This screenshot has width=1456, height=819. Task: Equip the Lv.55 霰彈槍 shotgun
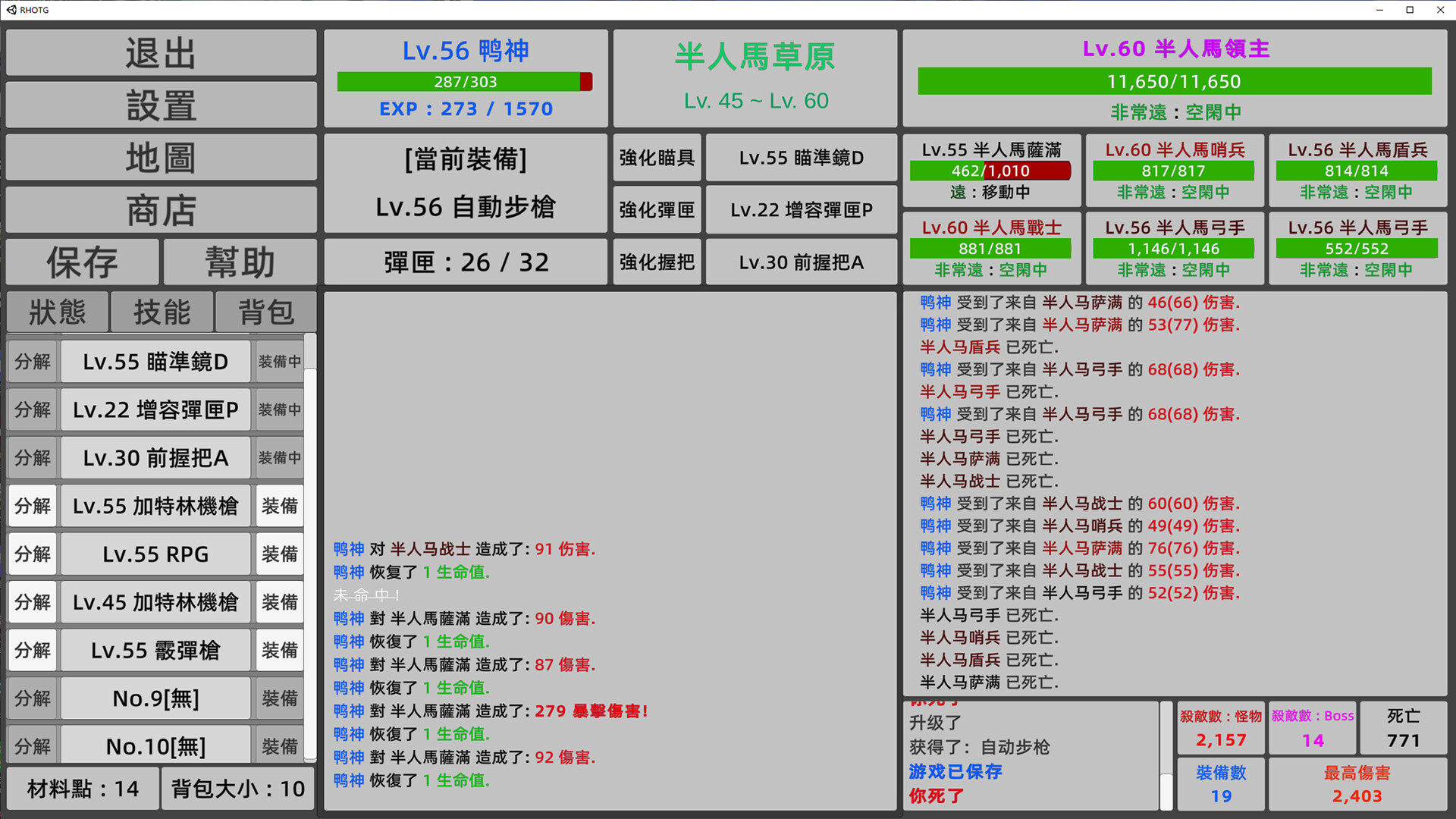280,651
